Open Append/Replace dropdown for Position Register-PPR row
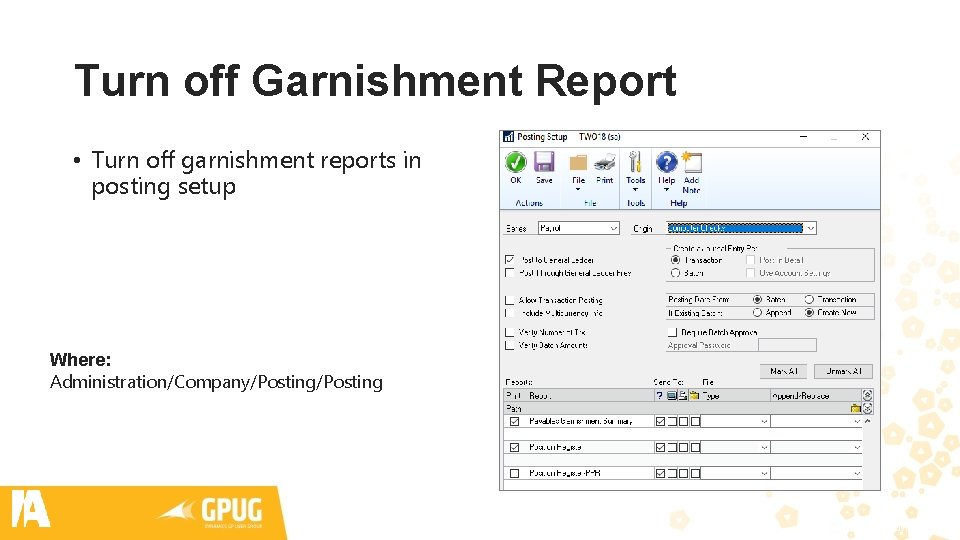960x540 pixels. 857,473
